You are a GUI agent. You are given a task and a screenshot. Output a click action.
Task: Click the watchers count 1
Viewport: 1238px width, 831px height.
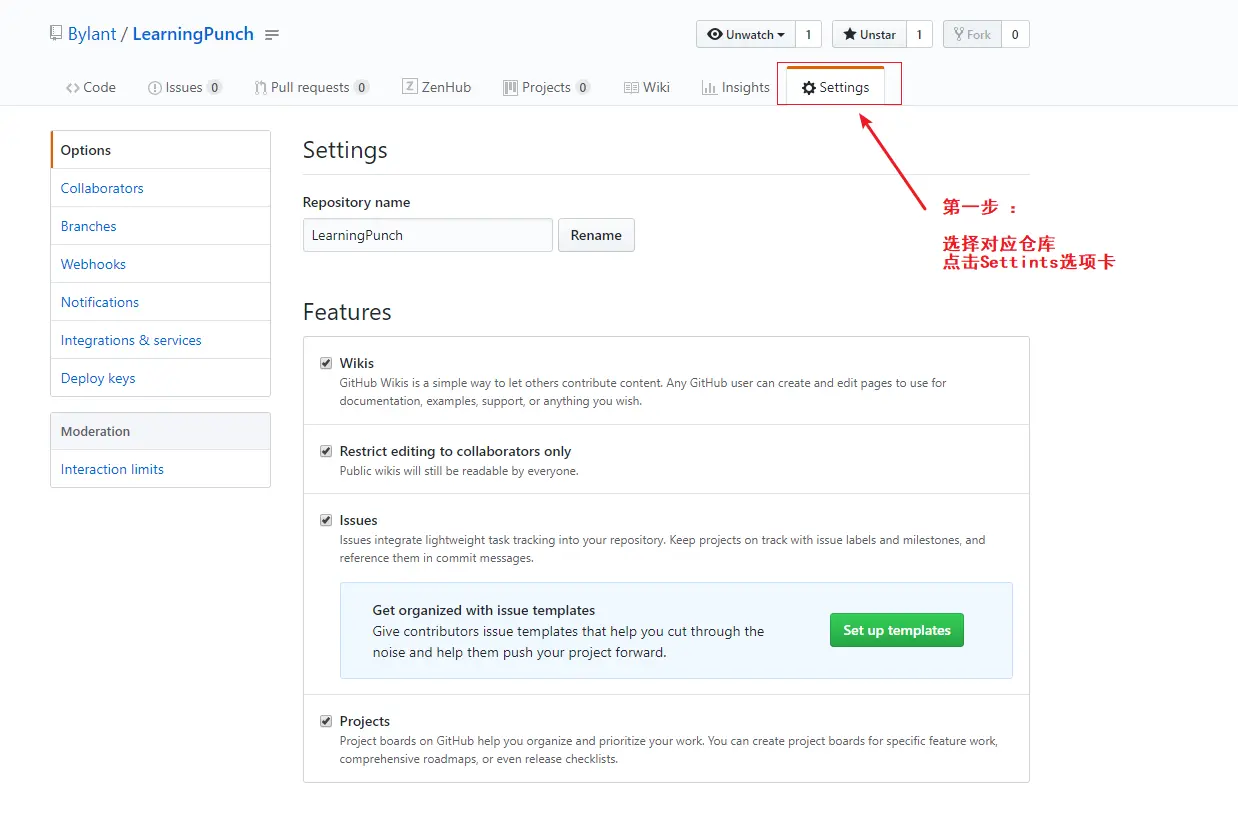pyautogui.click(x=809, y=34)
